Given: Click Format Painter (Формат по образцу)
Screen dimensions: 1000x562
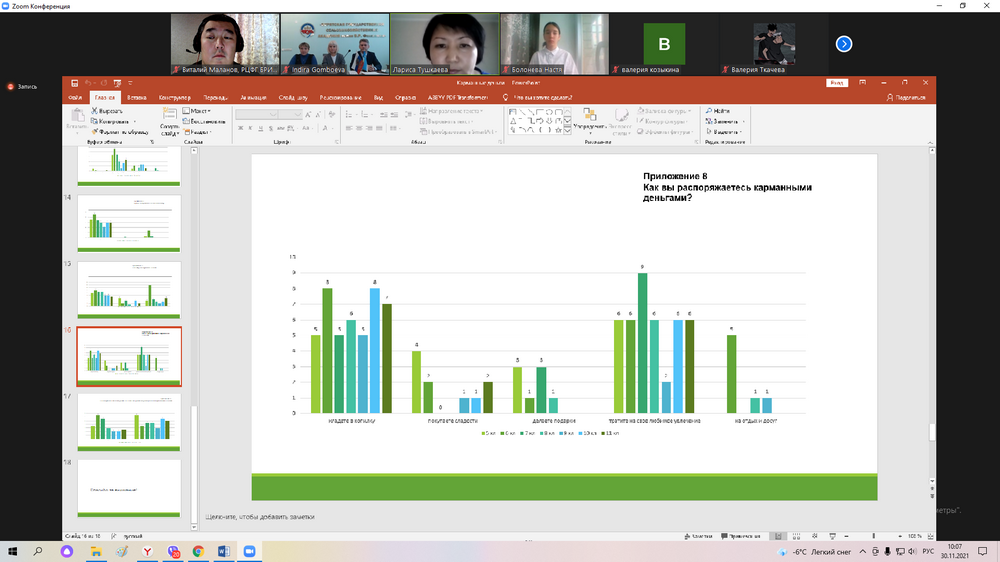Looking at the screenshot, I should pyautogui.click(x=120, y=131).
